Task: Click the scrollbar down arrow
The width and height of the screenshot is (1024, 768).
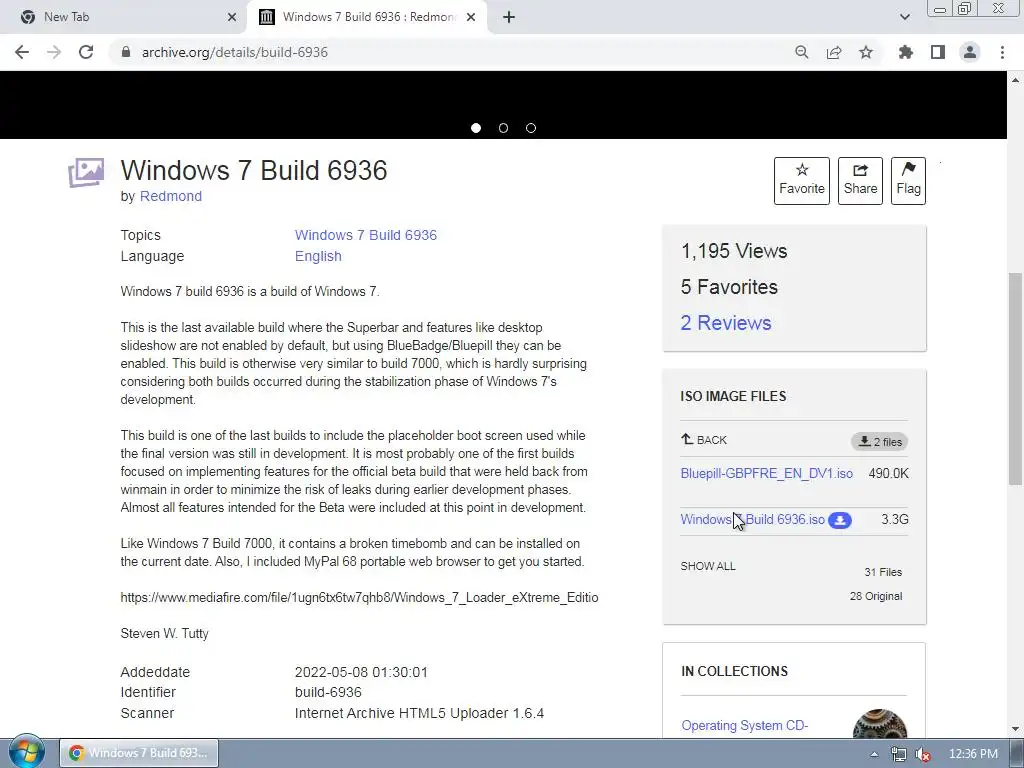Action: click(x=1016, y=729)
